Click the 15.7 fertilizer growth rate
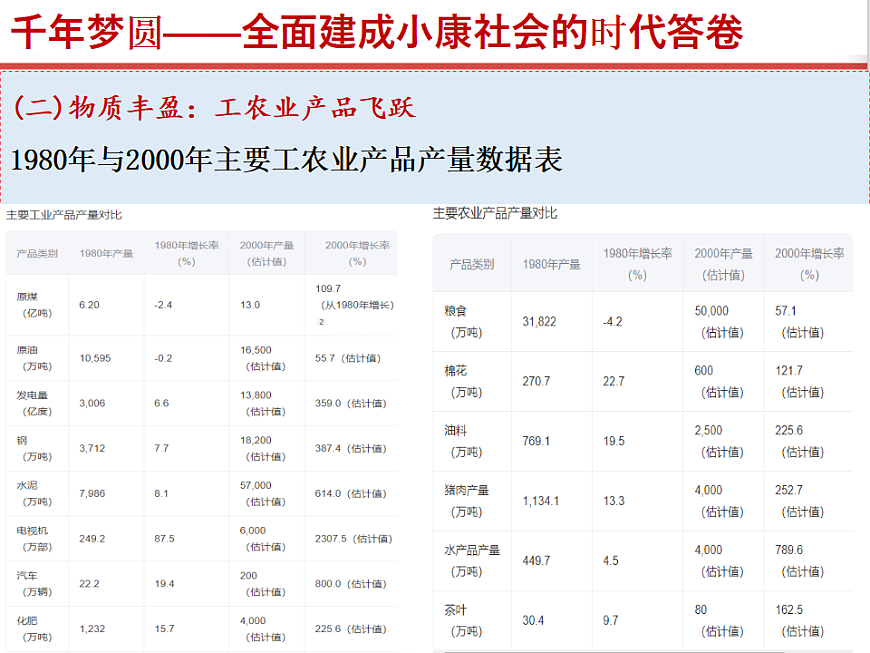The height and width of the screenshot is (653, 870). click(164, 629)
